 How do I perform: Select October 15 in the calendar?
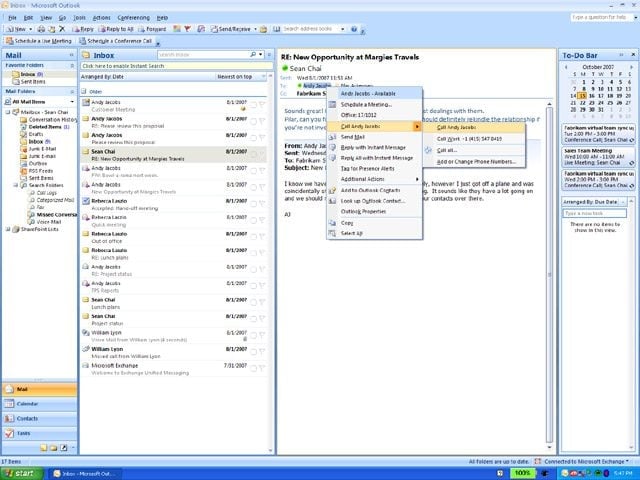(582, 96)
